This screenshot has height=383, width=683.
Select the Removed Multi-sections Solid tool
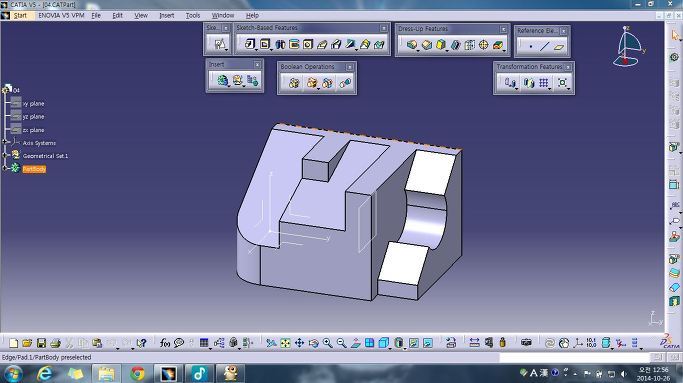[x=379, y=44]
